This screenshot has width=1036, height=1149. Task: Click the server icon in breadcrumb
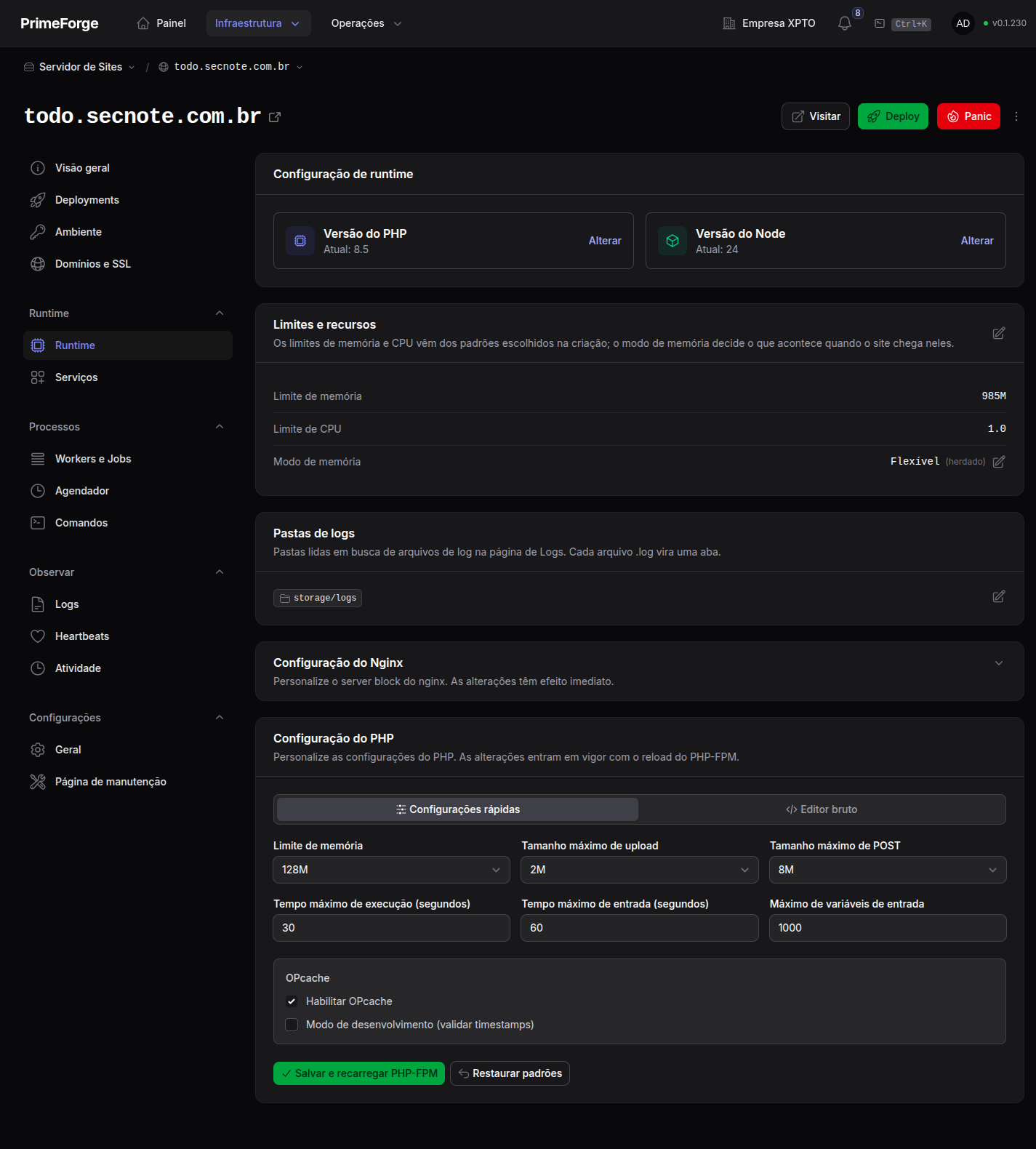coord(29,67)
